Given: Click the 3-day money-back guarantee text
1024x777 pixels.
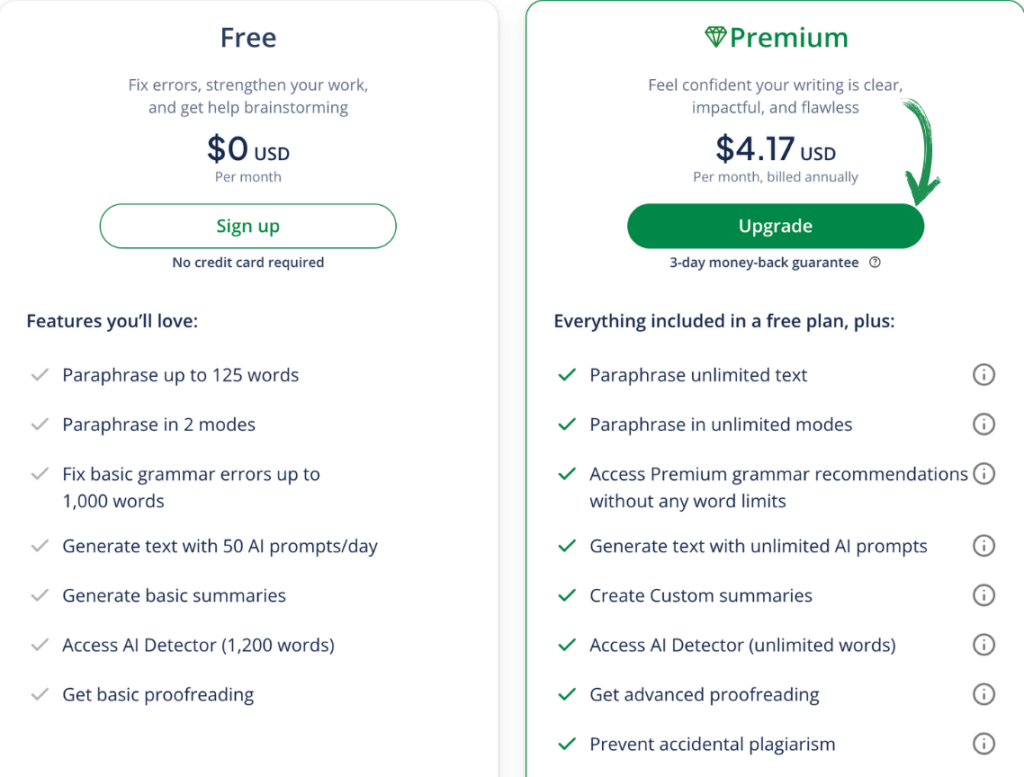Looking at the screenshot, I should tap(764, 262).
